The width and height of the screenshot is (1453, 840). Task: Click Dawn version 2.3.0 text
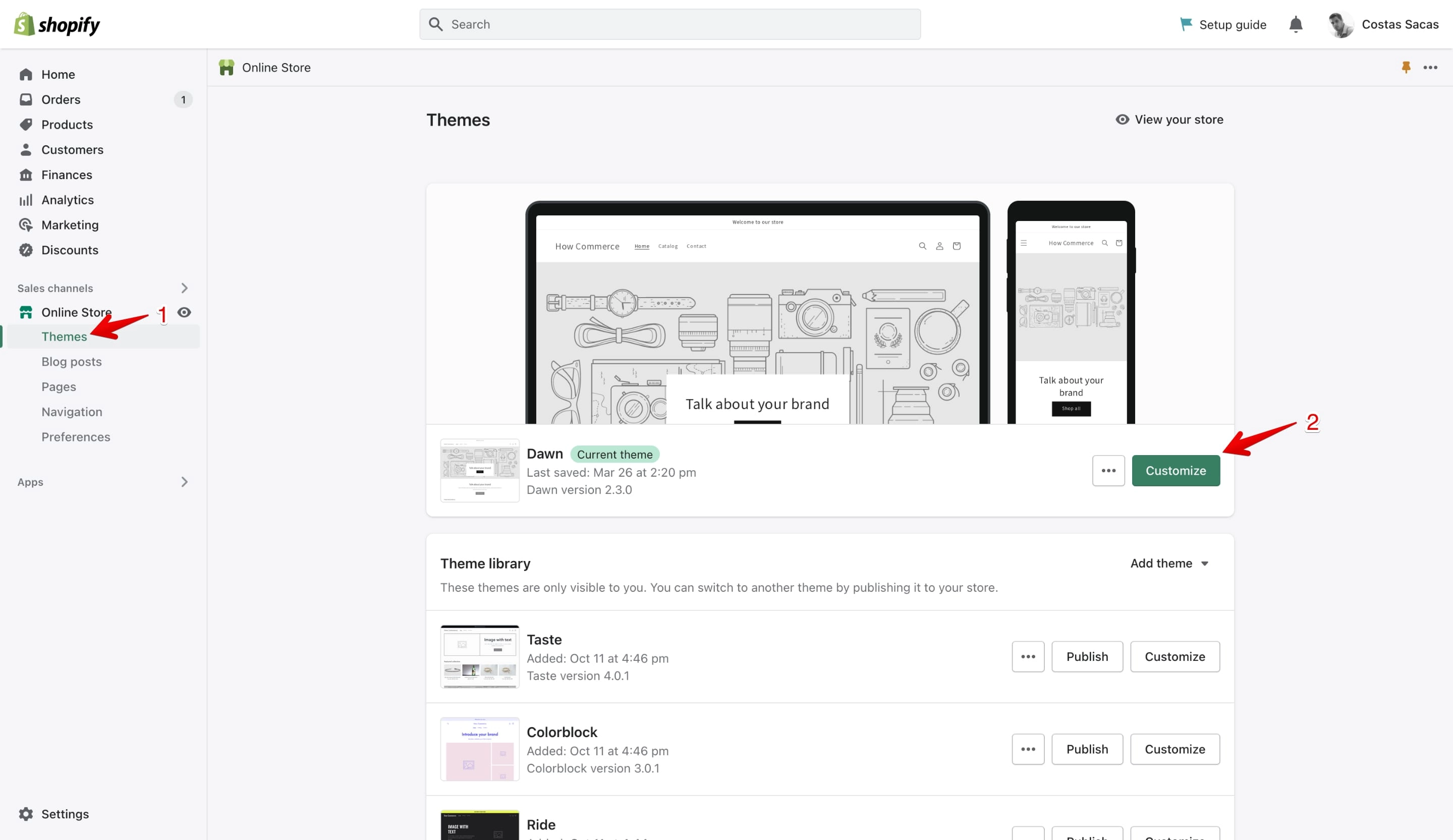(x=579, y=489)
